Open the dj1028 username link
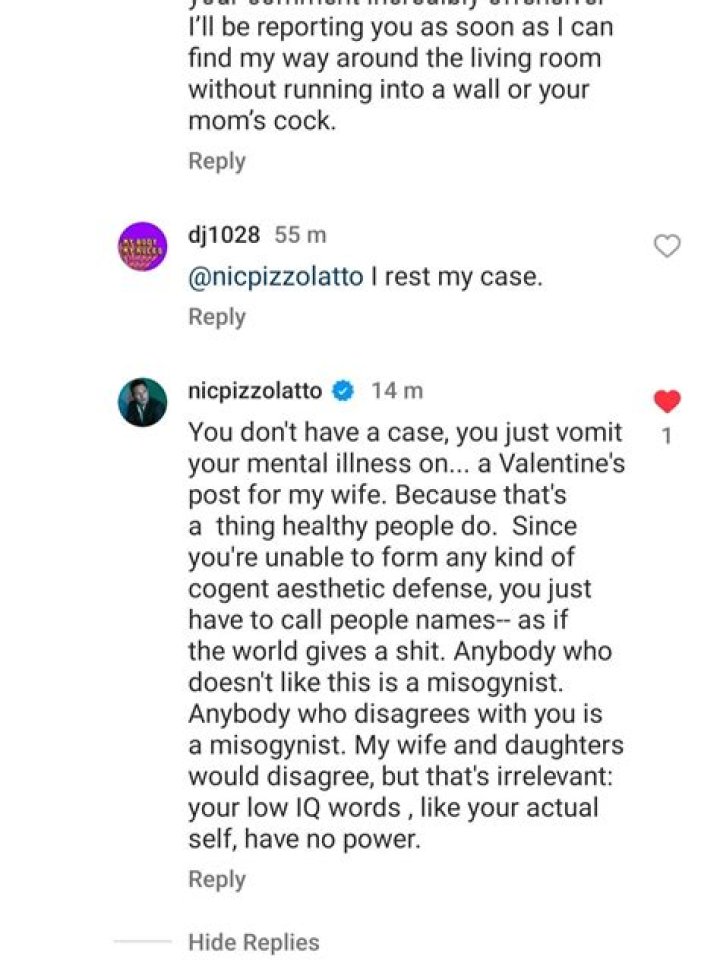 tap(224, 236)
